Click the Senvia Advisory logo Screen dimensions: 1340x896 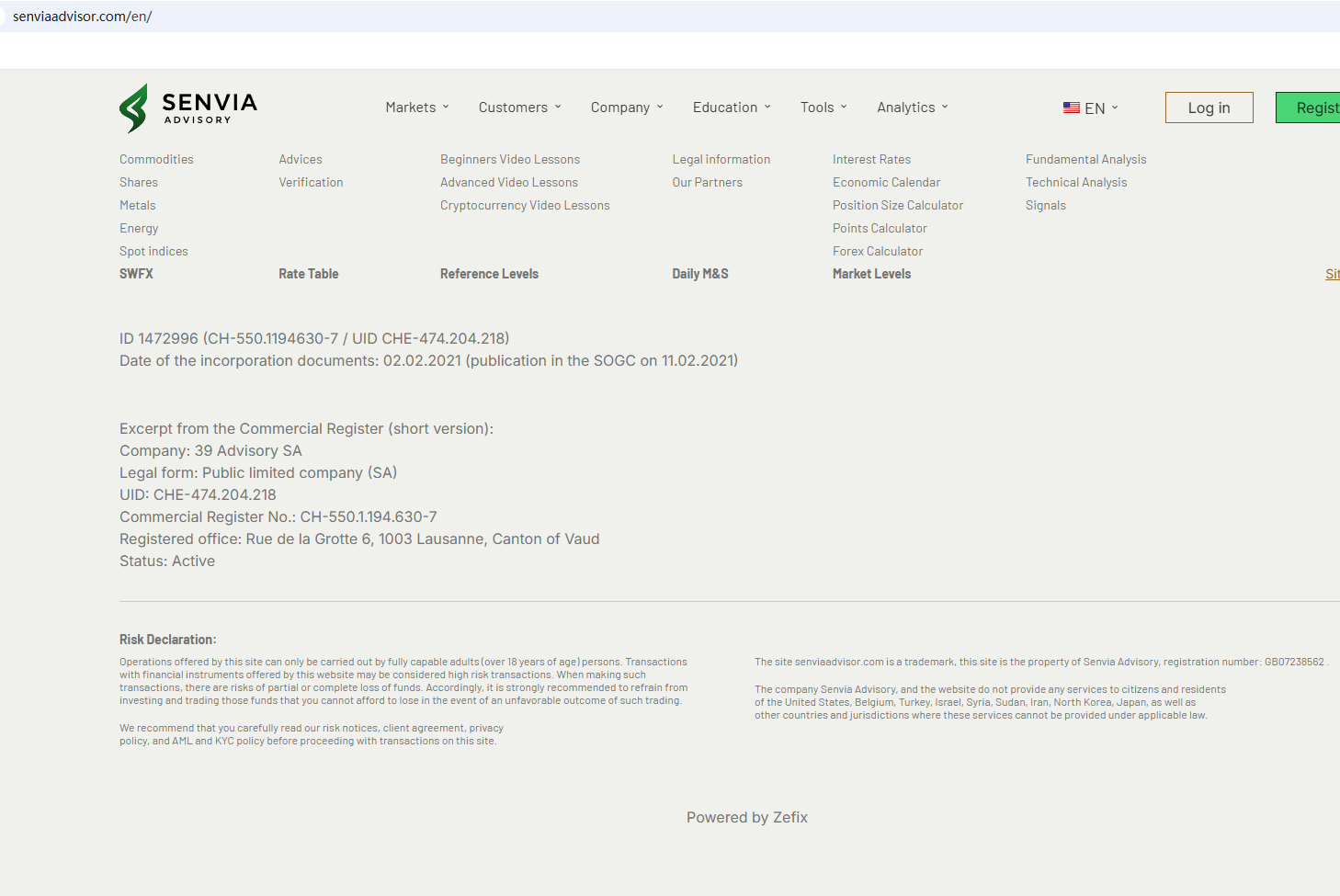pyautogui.click(x=188, y=108)
